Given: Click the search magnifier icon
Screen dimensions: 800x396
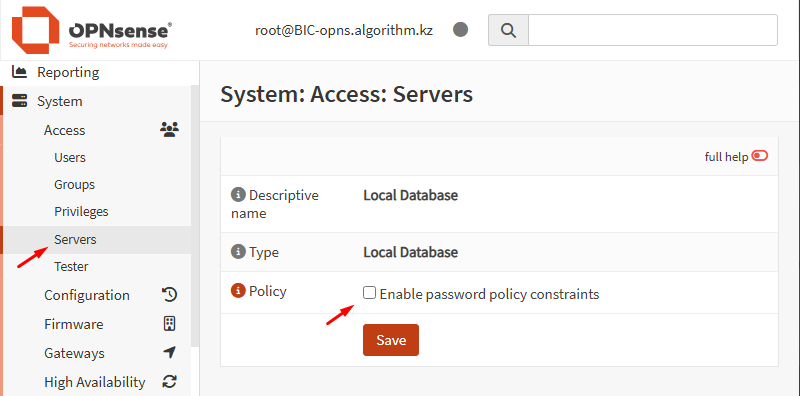Looking at the screenshot, I should (508, 30).
